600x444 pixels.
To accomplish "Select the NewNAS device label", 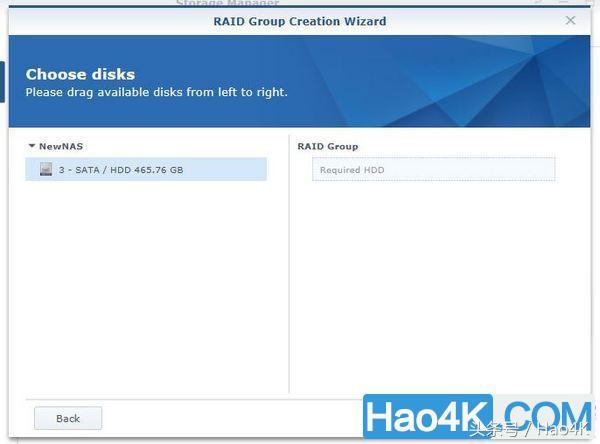I will point(61,146).
